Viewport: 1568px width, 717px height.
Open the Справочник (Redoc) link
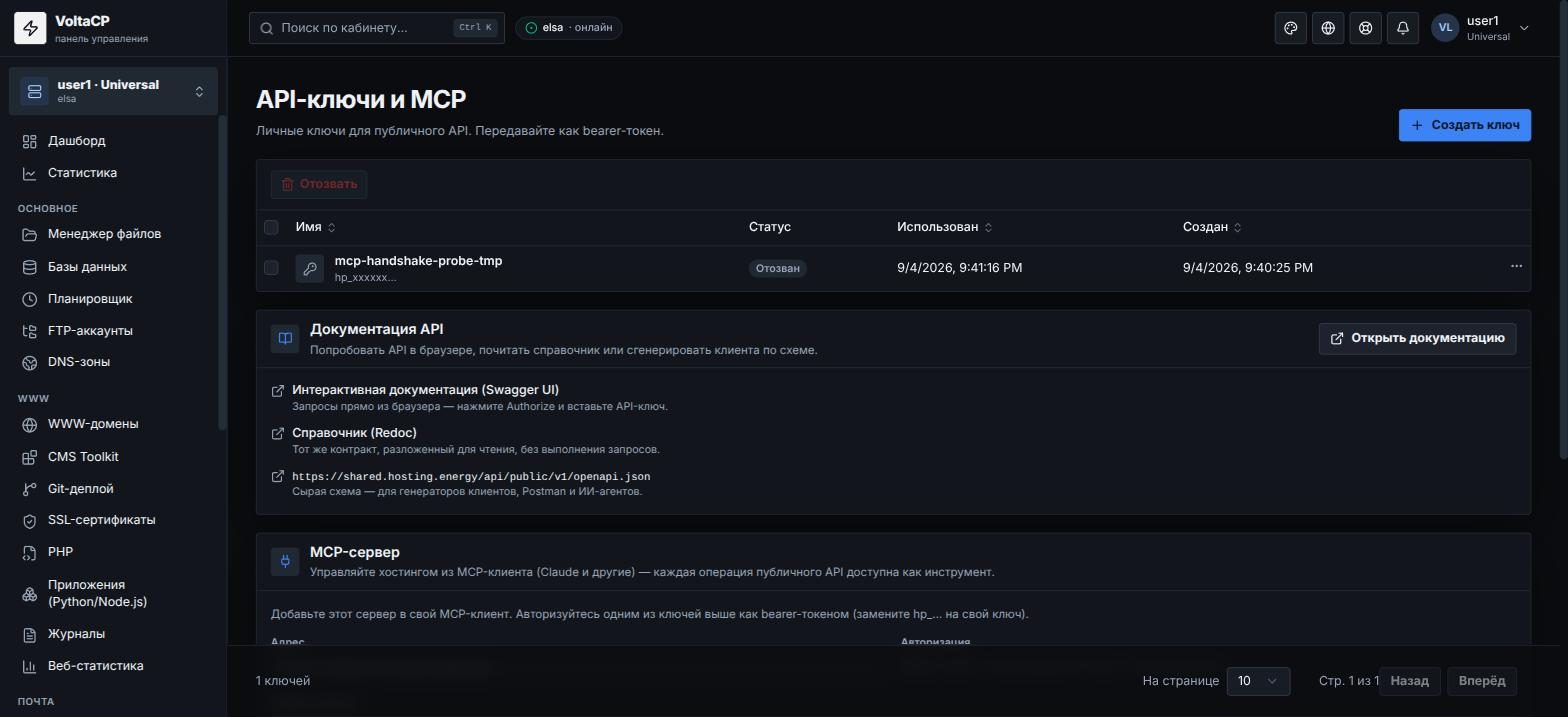point(354,433)
